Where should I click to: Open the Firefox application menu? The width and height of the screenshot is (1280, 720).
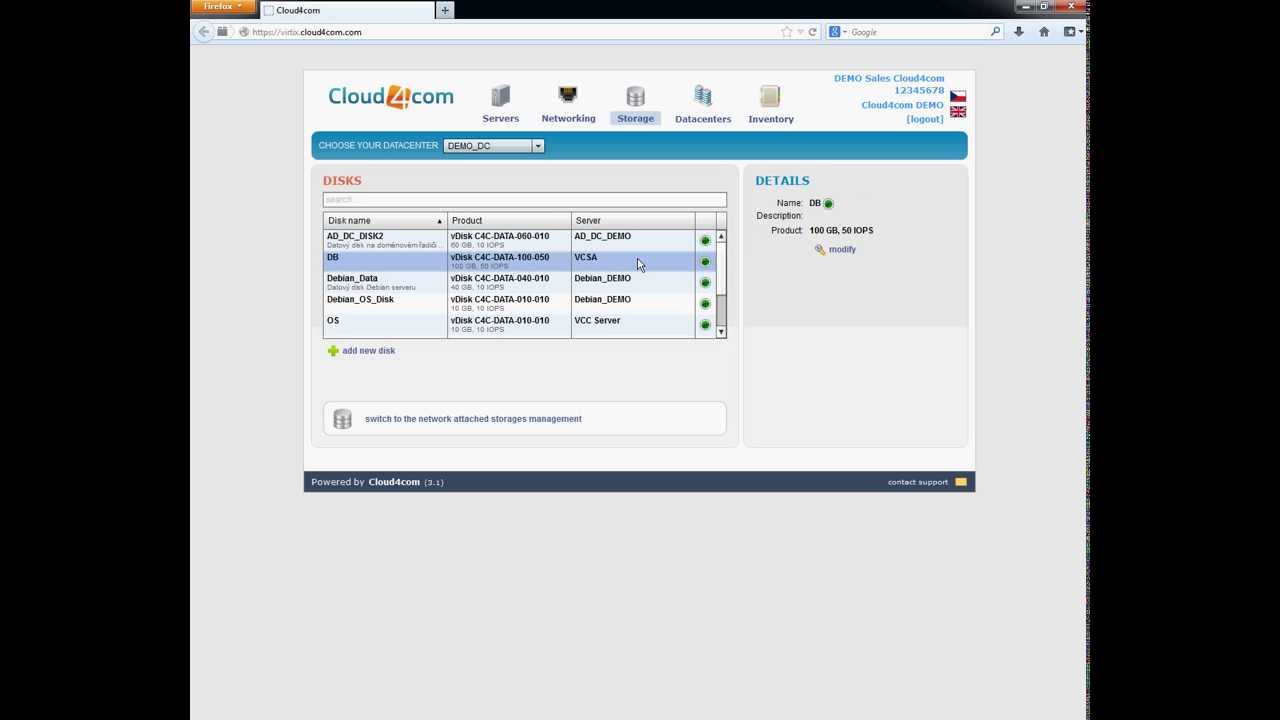223,7
